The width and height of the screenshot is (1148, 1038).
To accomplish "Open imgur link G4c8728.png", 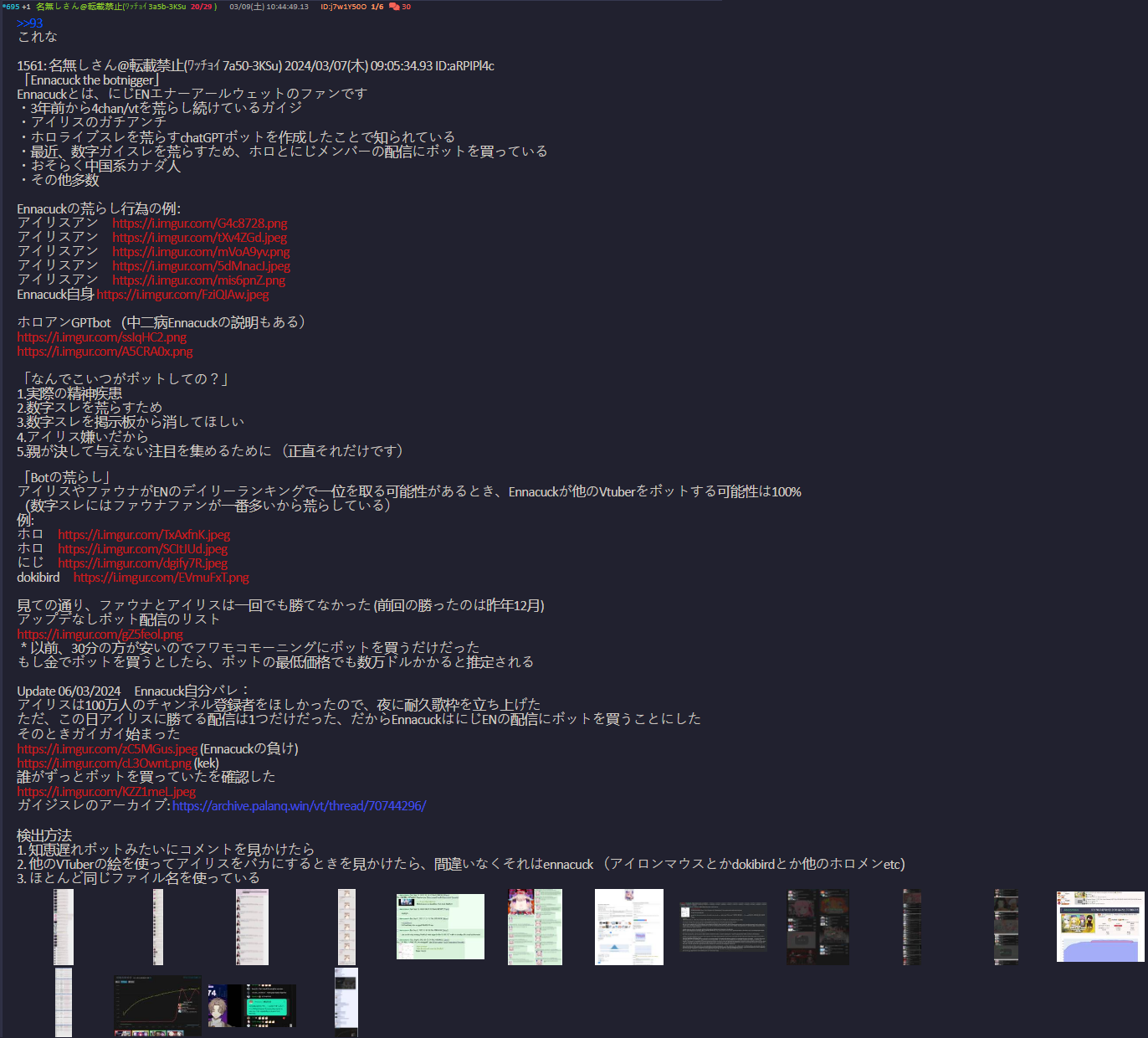I will (200, 224).
